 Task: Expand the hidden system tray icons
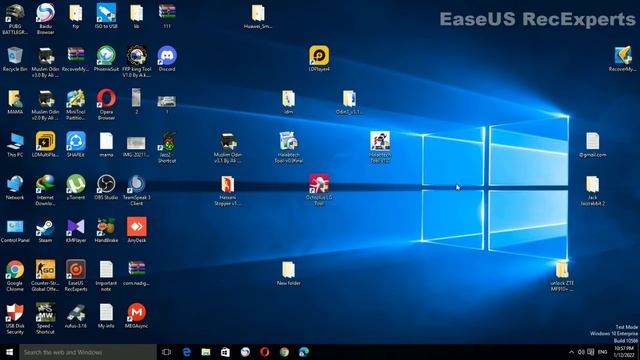pos(571,352)
